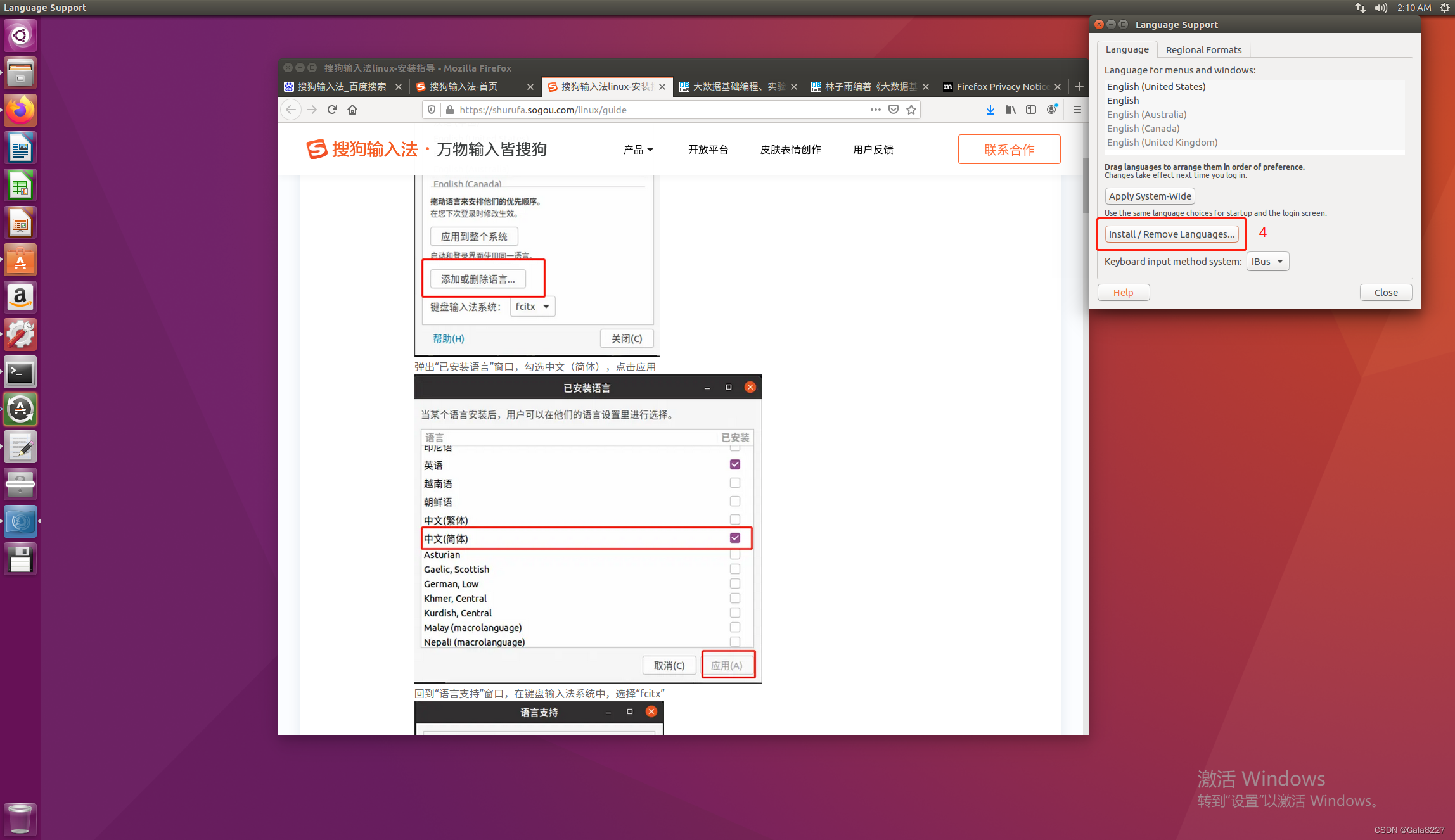Open page actions three-dot menu in address bar
Screen dimensions: 1455x840
[875, 110]
